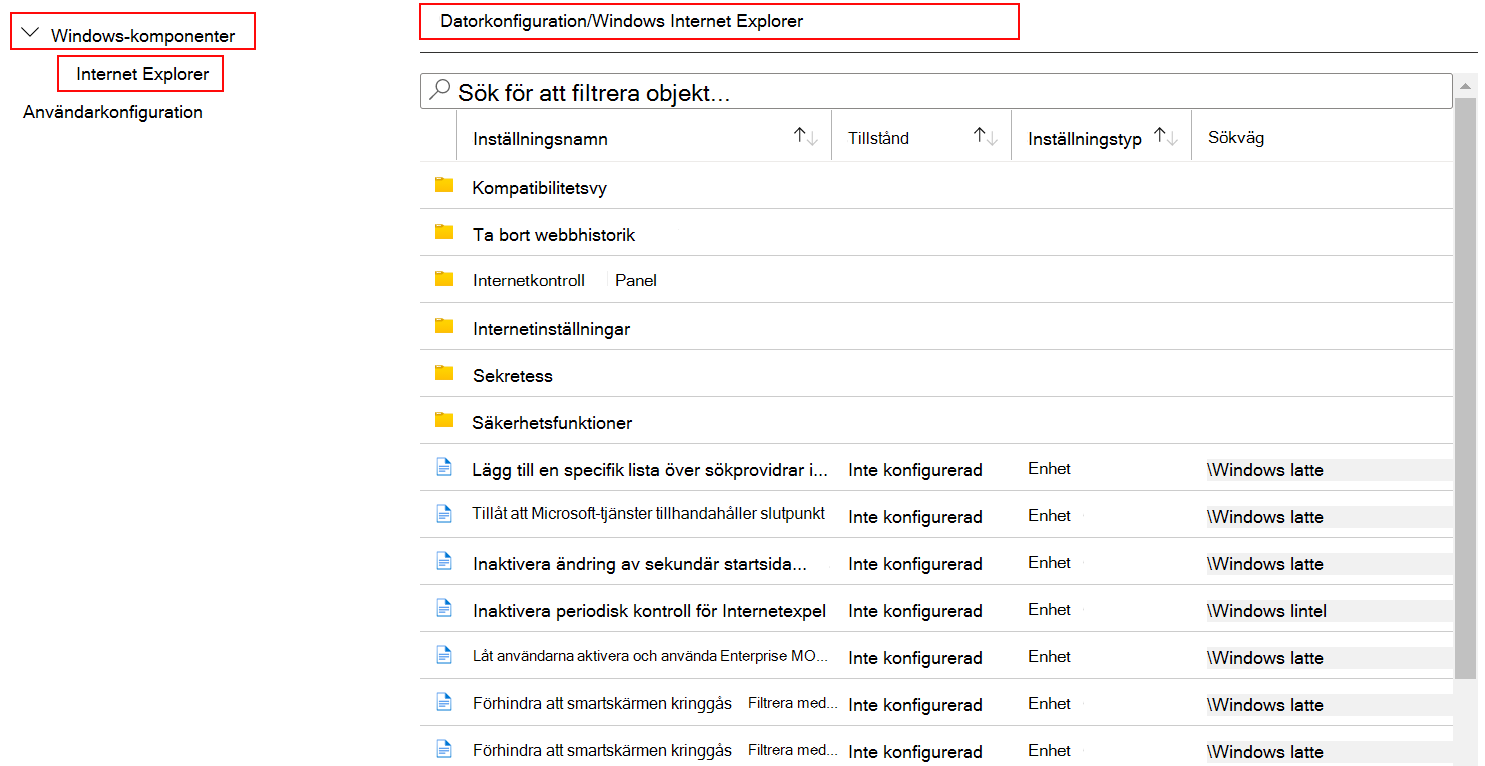Click document icon for Inaktivera periodisk kontroll
This screenshot has width=1485, height=766.
pos(444,607)
